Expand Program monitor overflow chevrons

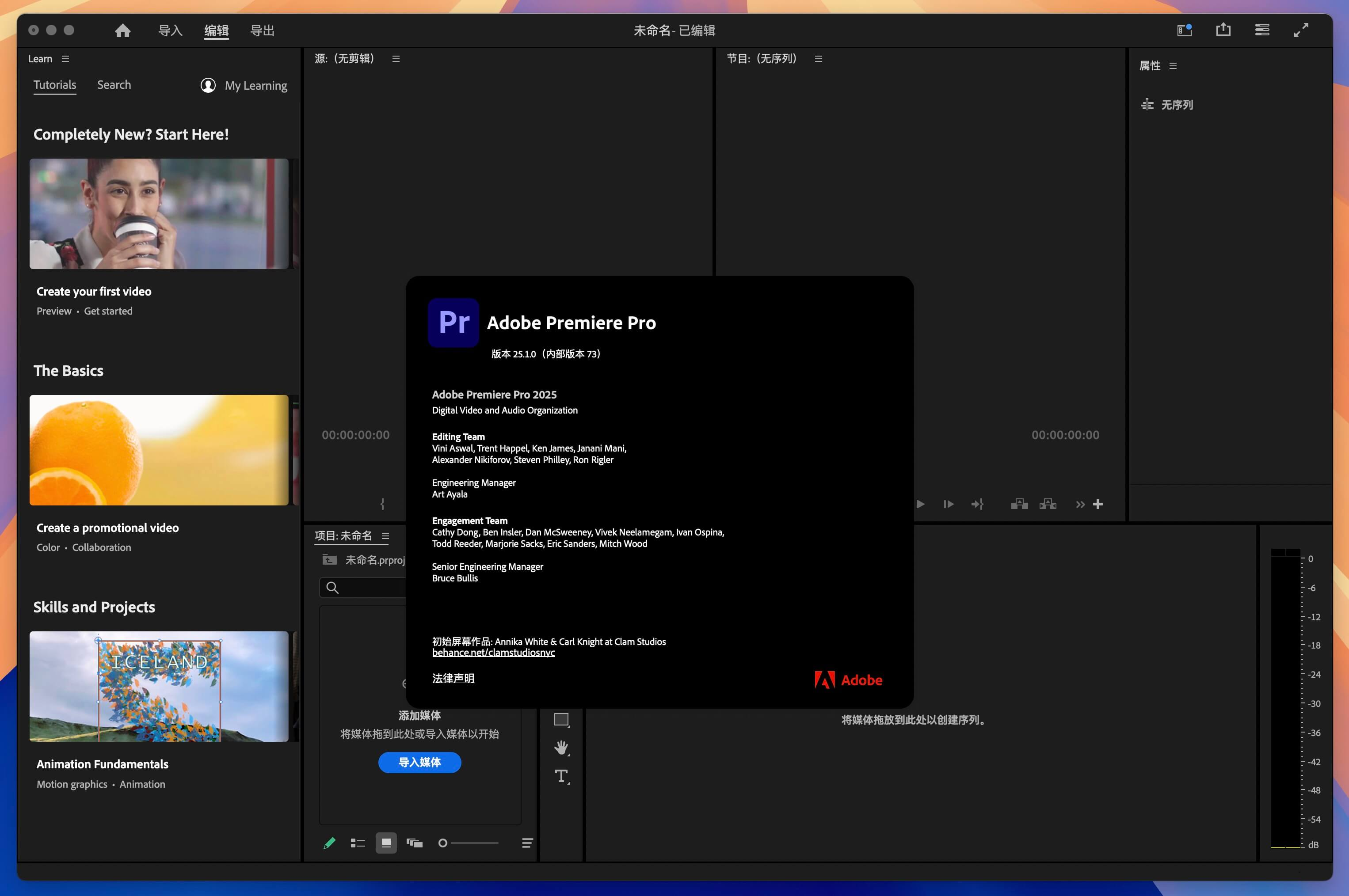point(1080,504)
